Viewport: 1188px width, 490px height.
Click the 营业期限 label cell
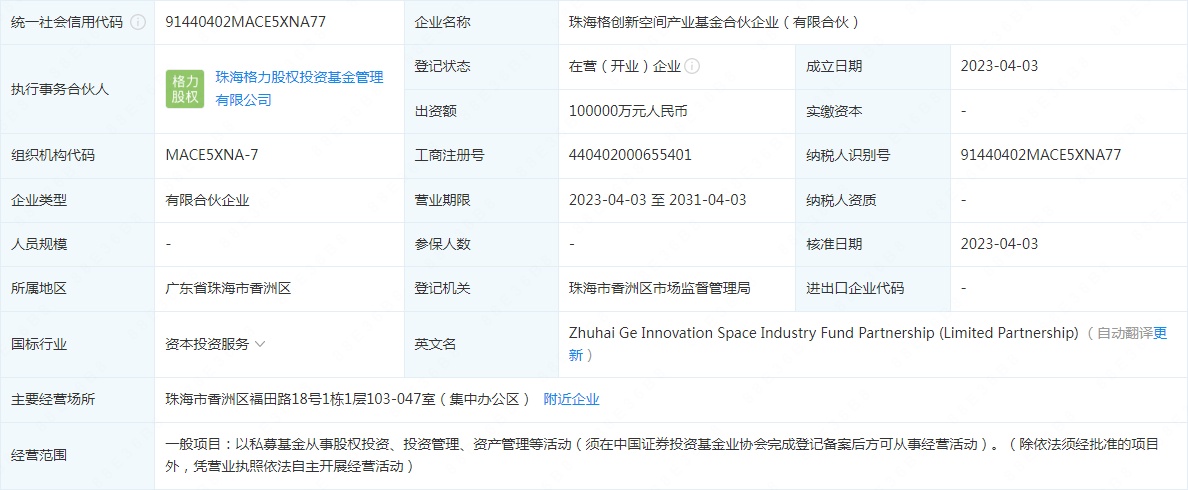[481, 201]
